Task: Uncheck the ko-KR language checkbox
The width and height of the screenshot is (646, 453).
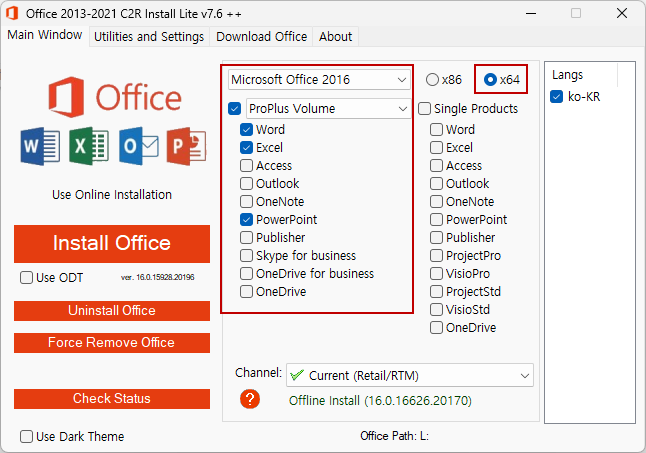Action: coord(557,97)
